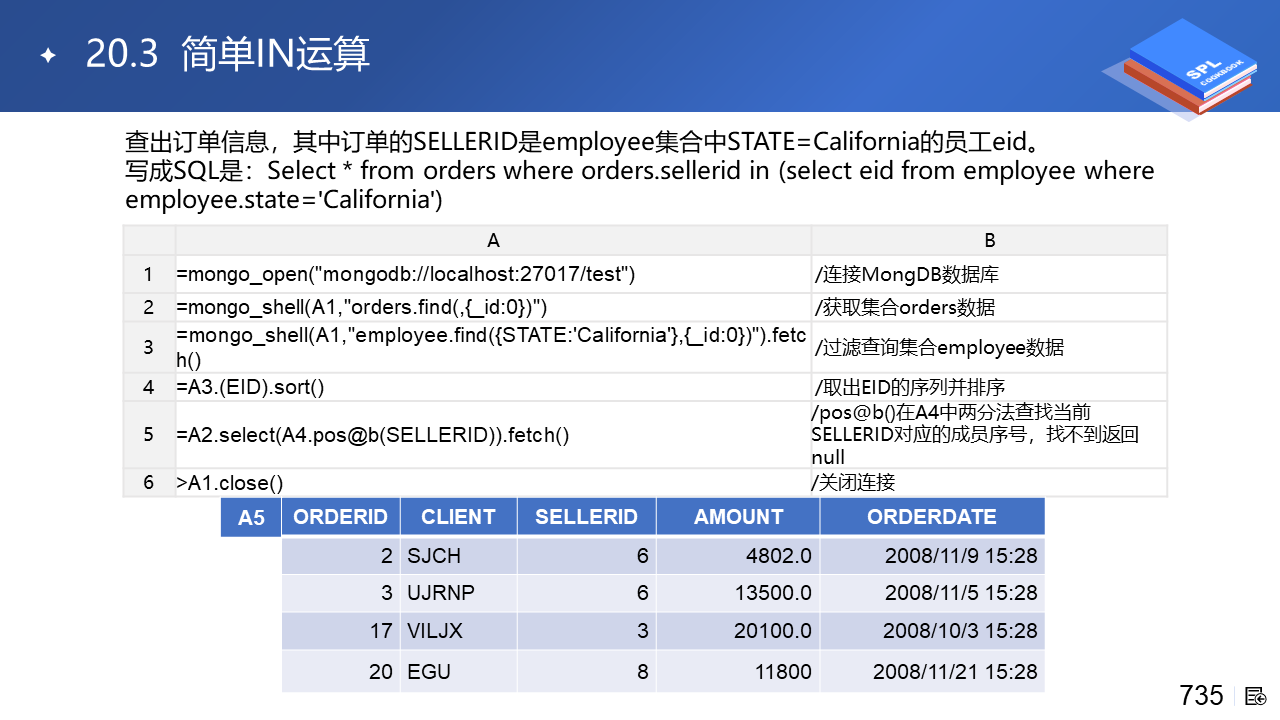Select the ORDERDATE column header
This screenshot has height=720, width=1280.
click(931, 517)
